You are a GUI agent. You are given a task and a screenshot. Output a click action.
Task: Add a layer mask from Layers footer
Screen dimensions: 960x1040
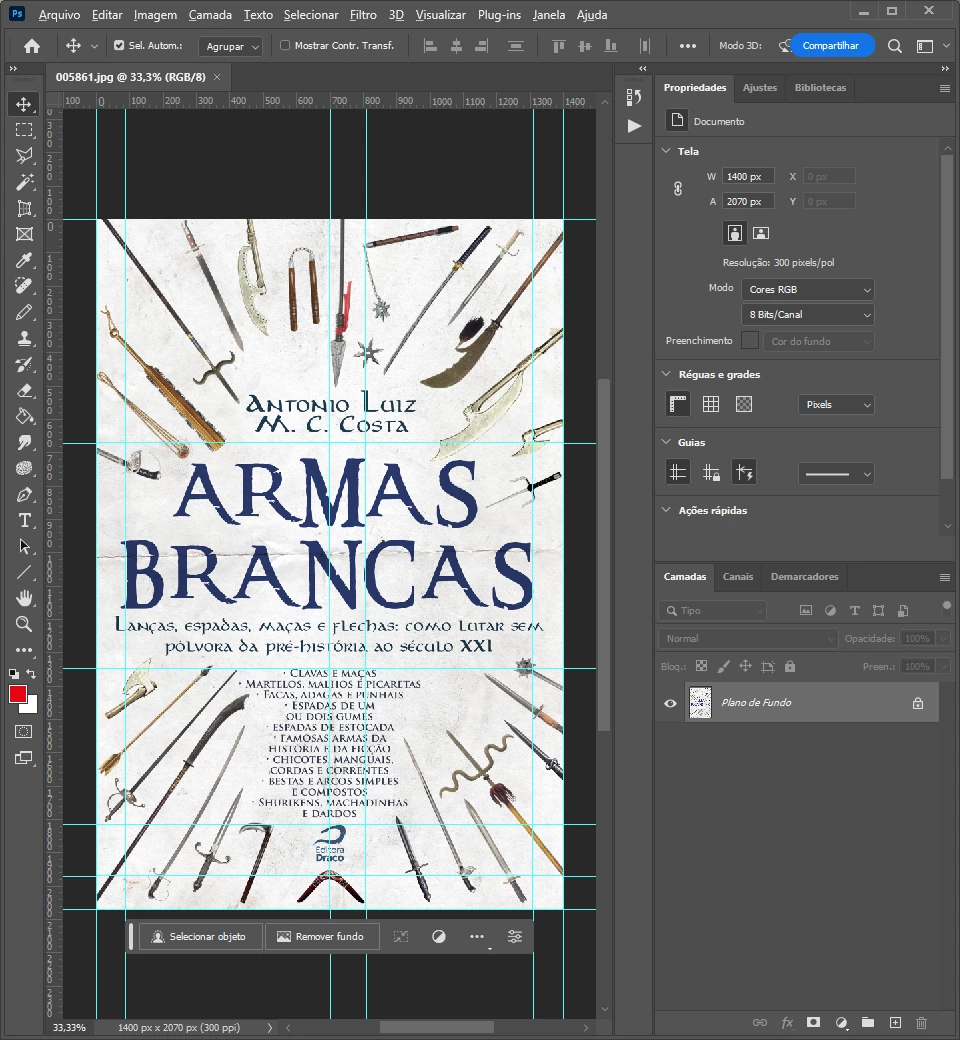pos(813,1022)
